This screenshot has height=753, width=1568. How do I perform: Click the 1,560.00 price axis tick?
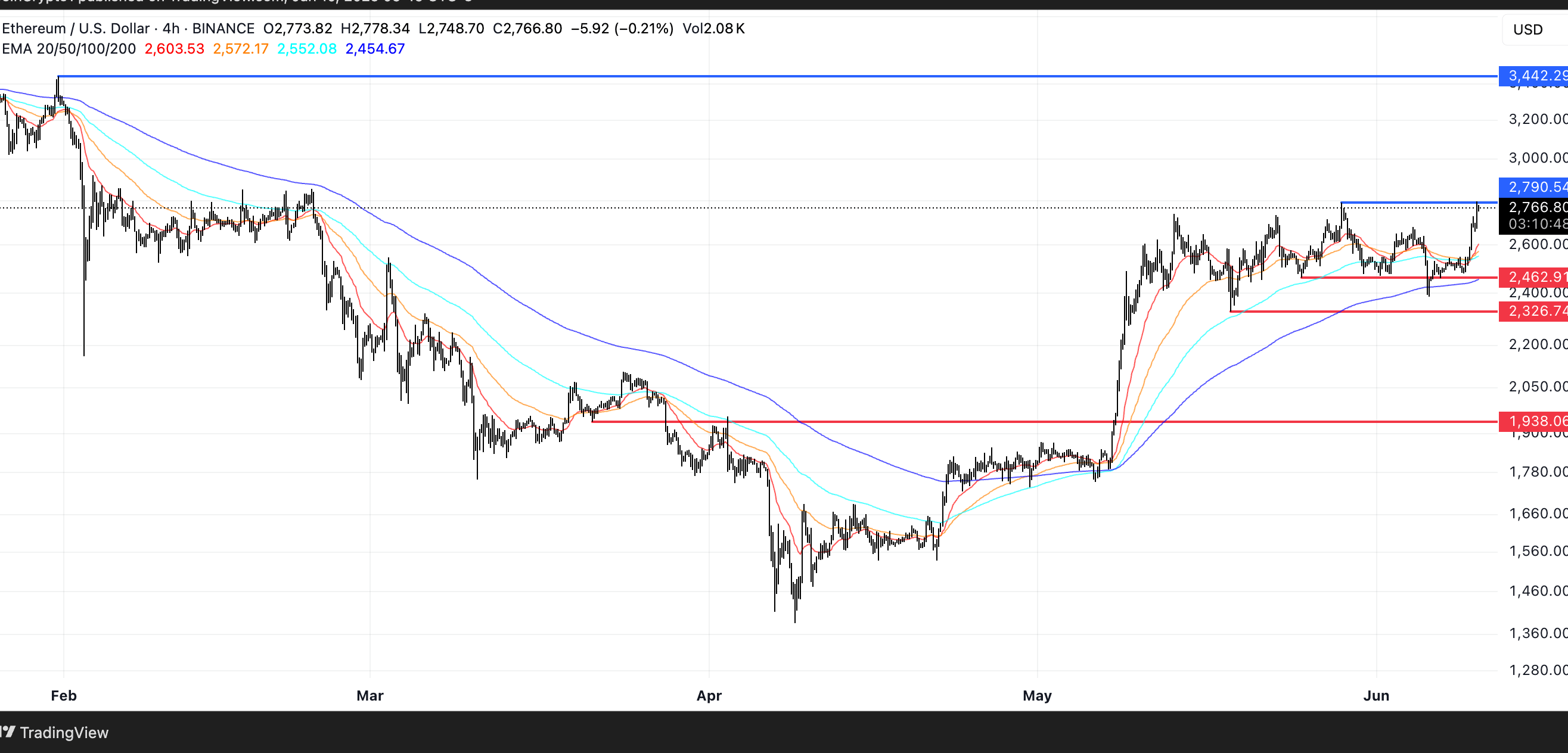point(1538,551)
